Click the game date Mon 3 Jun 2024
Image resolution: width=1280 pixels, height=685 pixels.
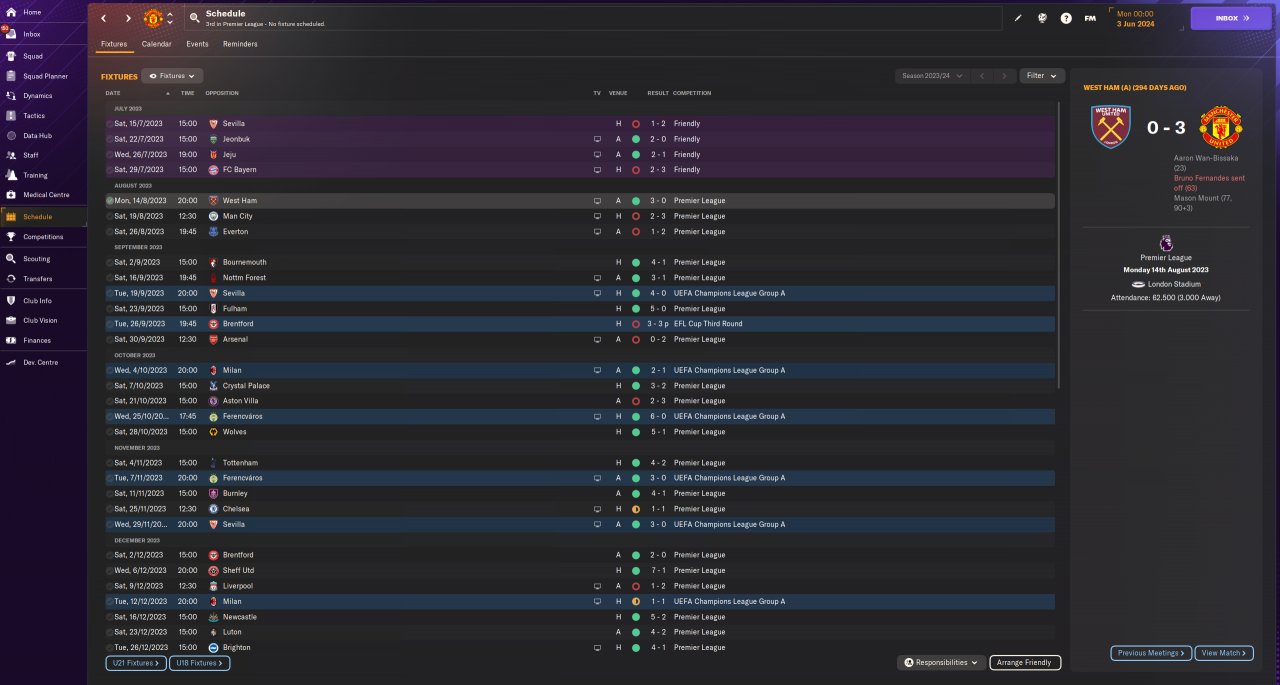(1135, 18)
